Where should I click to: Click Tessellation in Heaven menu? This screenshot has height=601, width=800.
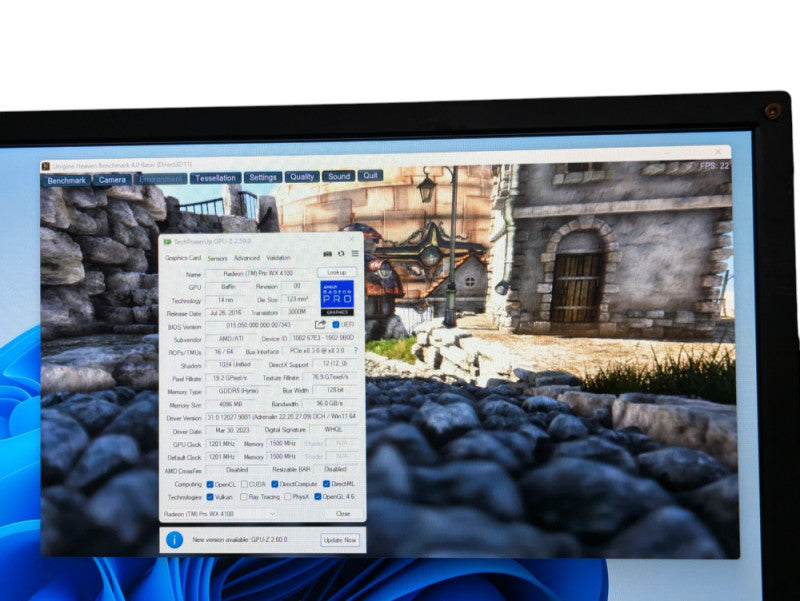click(215, 178)
